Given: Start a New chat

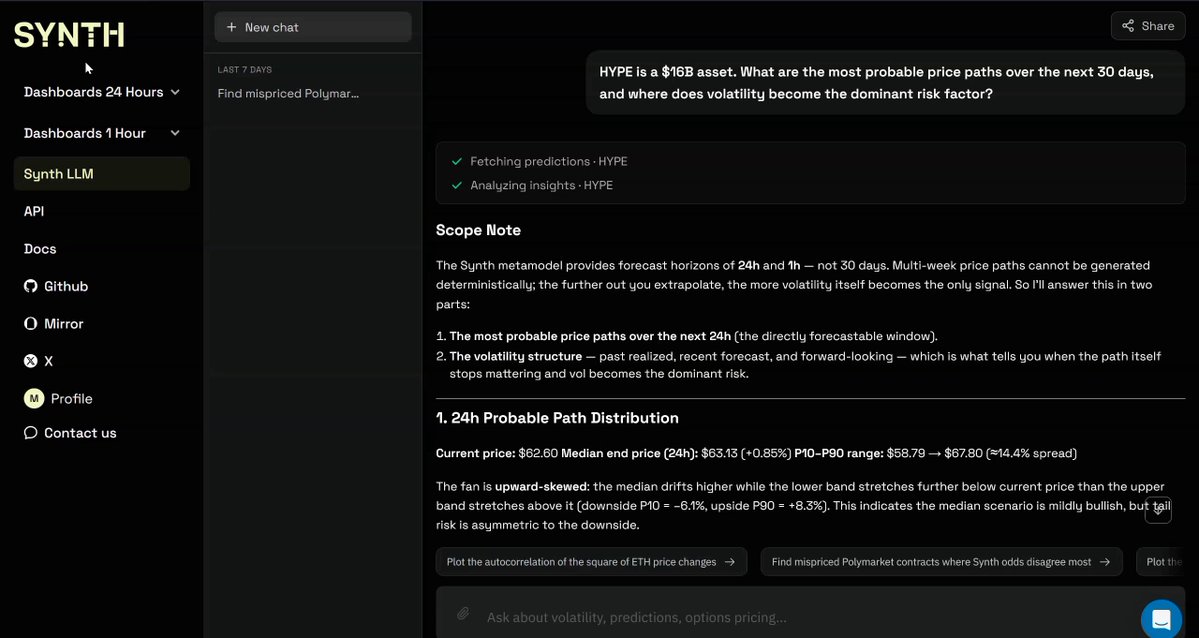Looking at the screenshot, I should (313, 28).
